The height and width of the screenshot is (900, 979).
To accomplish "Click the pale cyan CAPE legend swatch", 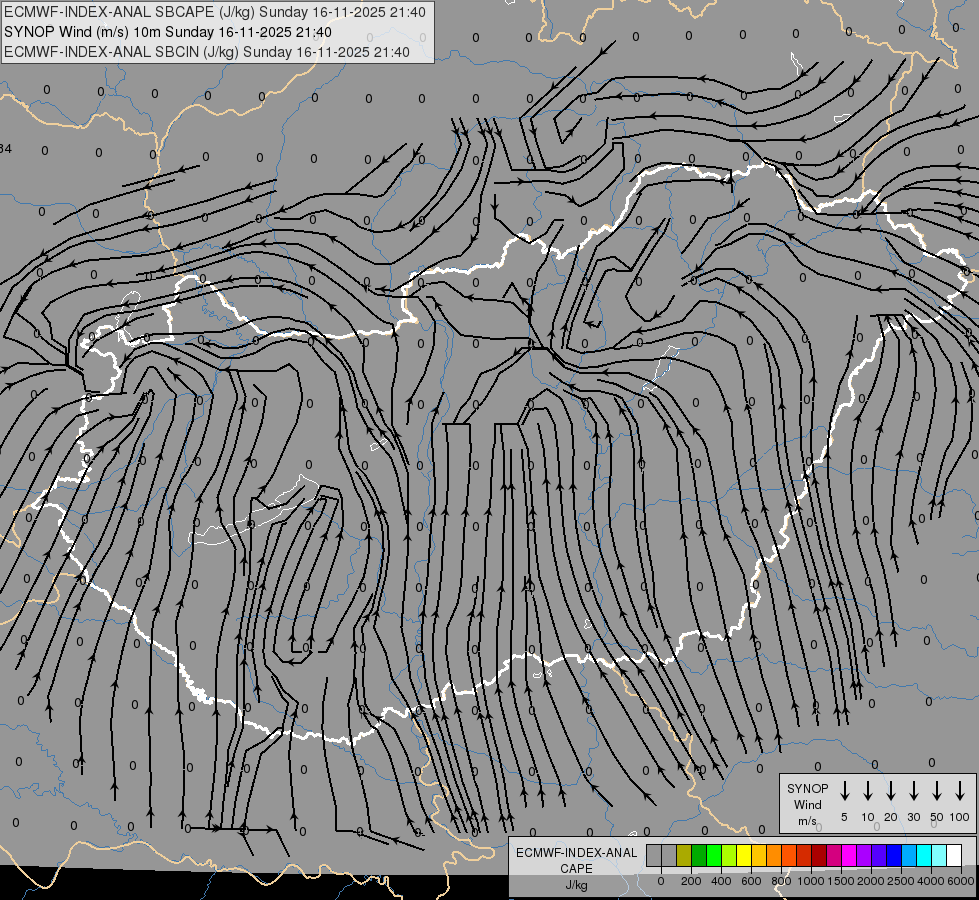I will [x=938, y=855].
